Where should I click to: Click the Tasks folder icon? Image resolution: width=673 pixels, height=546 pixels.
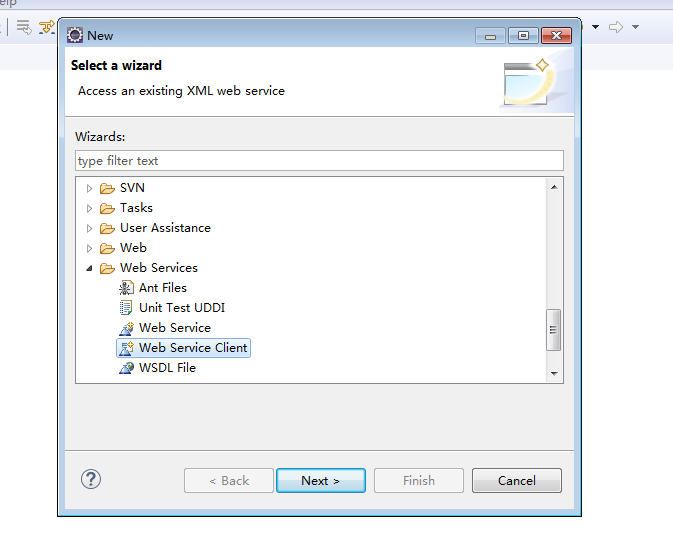point(107,208)
